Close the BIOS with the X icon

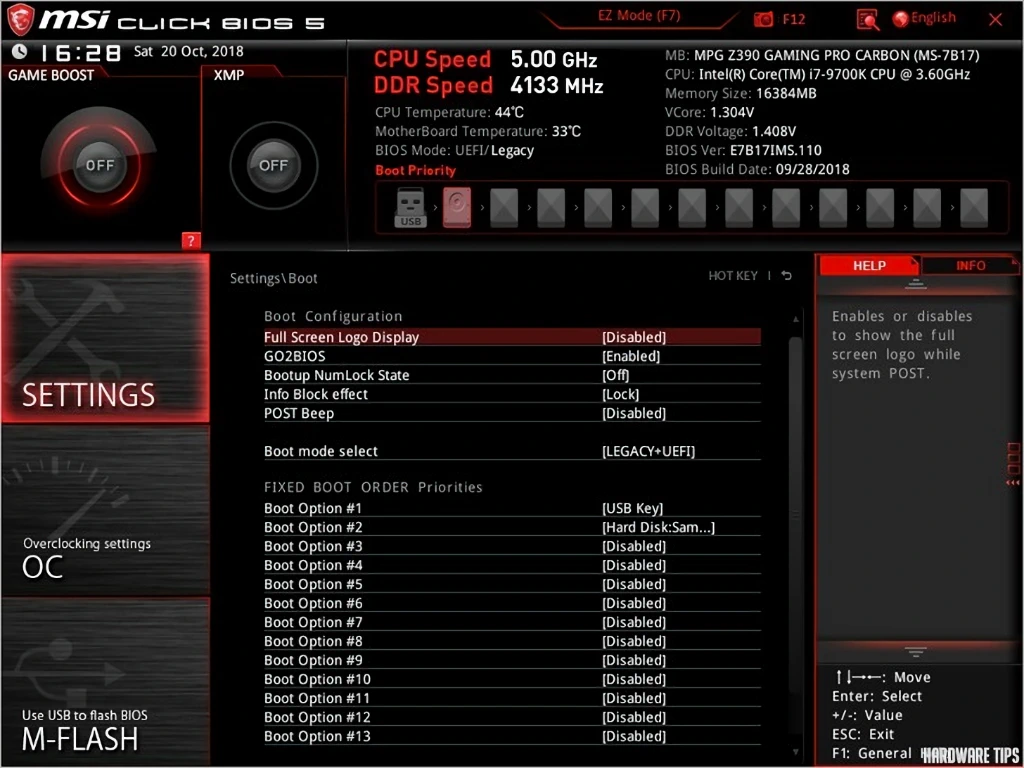tap(995, 20)
